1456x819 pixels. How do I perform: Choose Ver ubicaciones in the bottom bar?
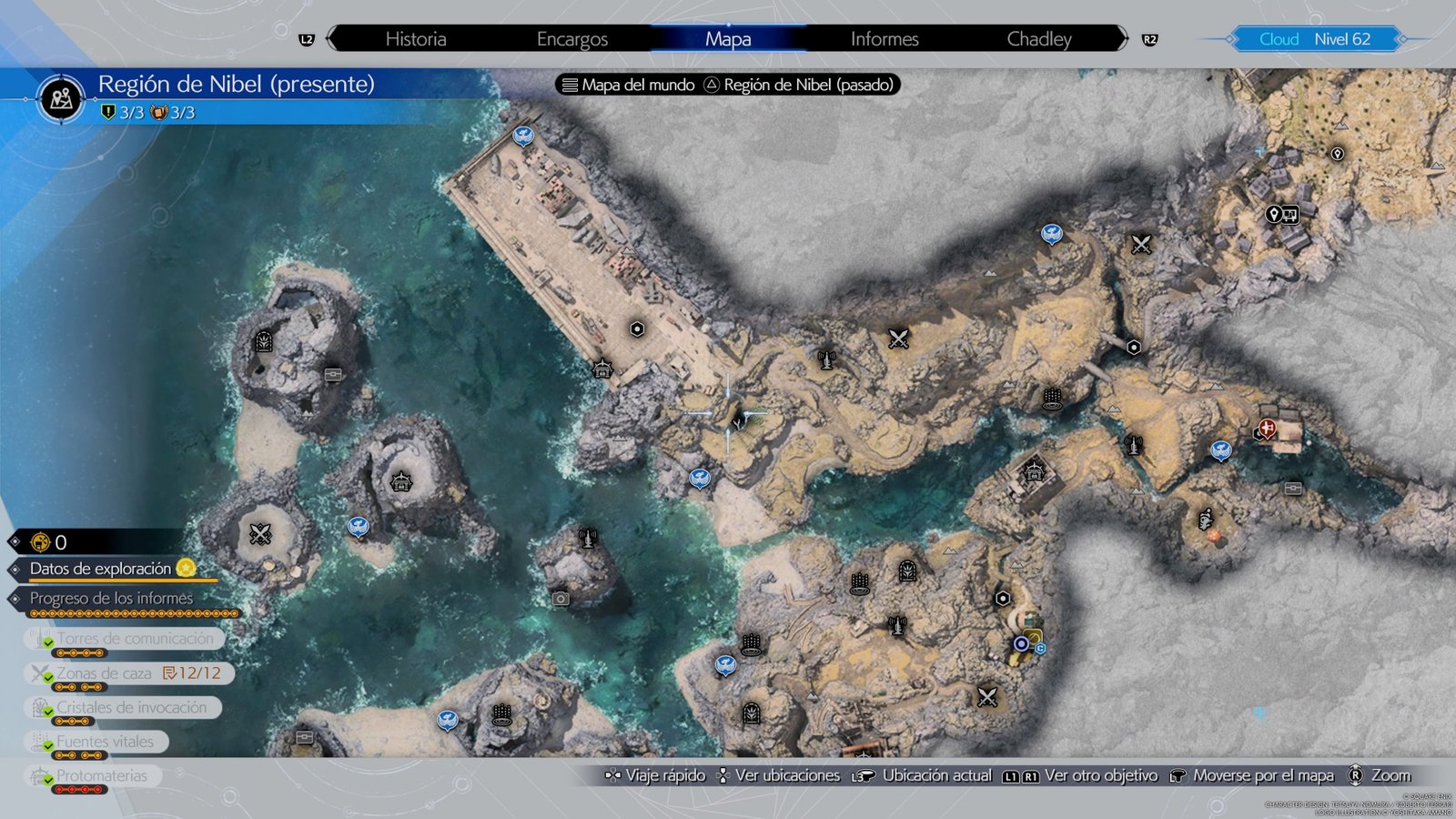[x=779, y=775]
